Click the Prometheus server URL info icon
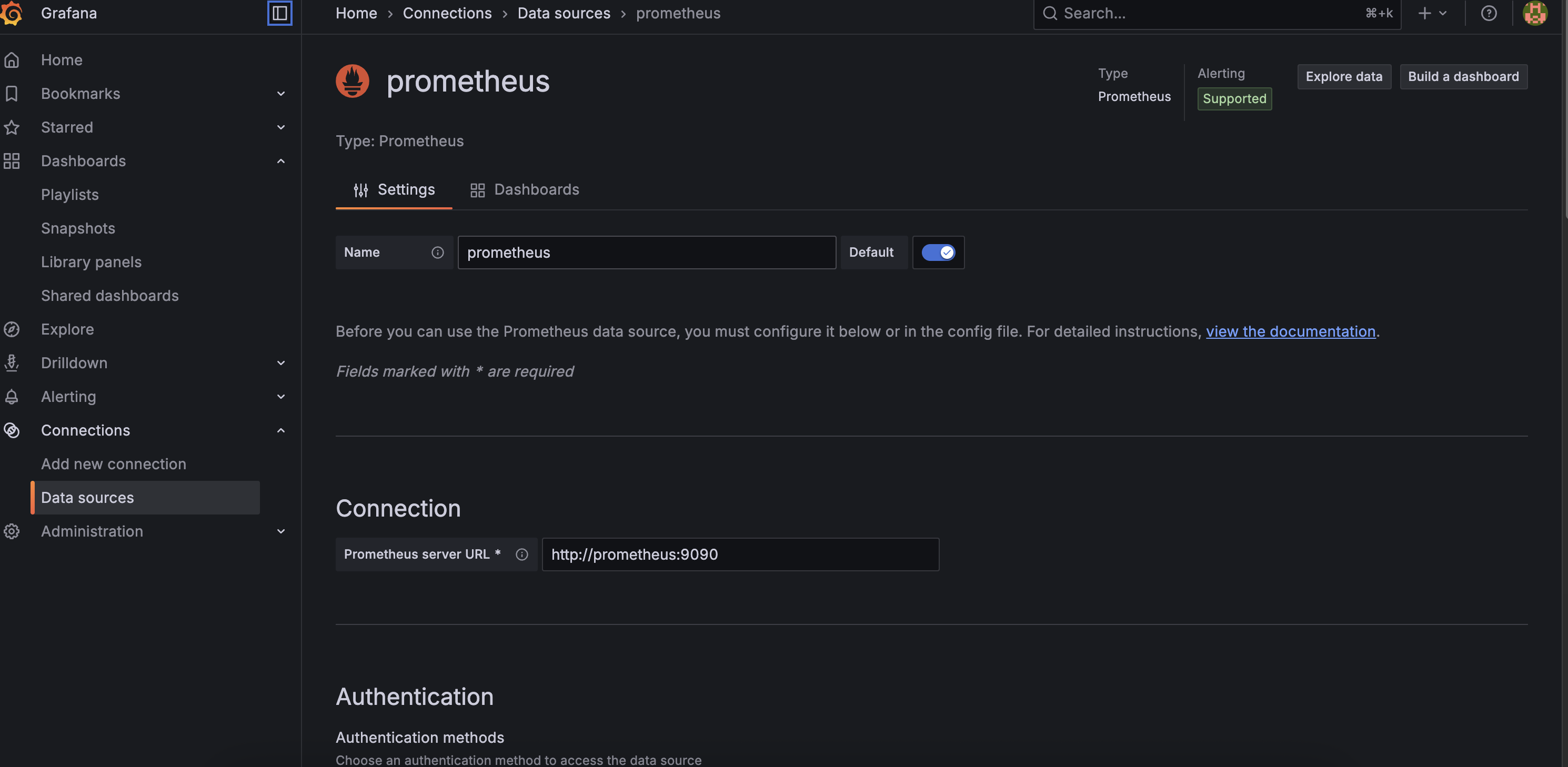This screenshot has height=767, width=1568. pos(521,554)
